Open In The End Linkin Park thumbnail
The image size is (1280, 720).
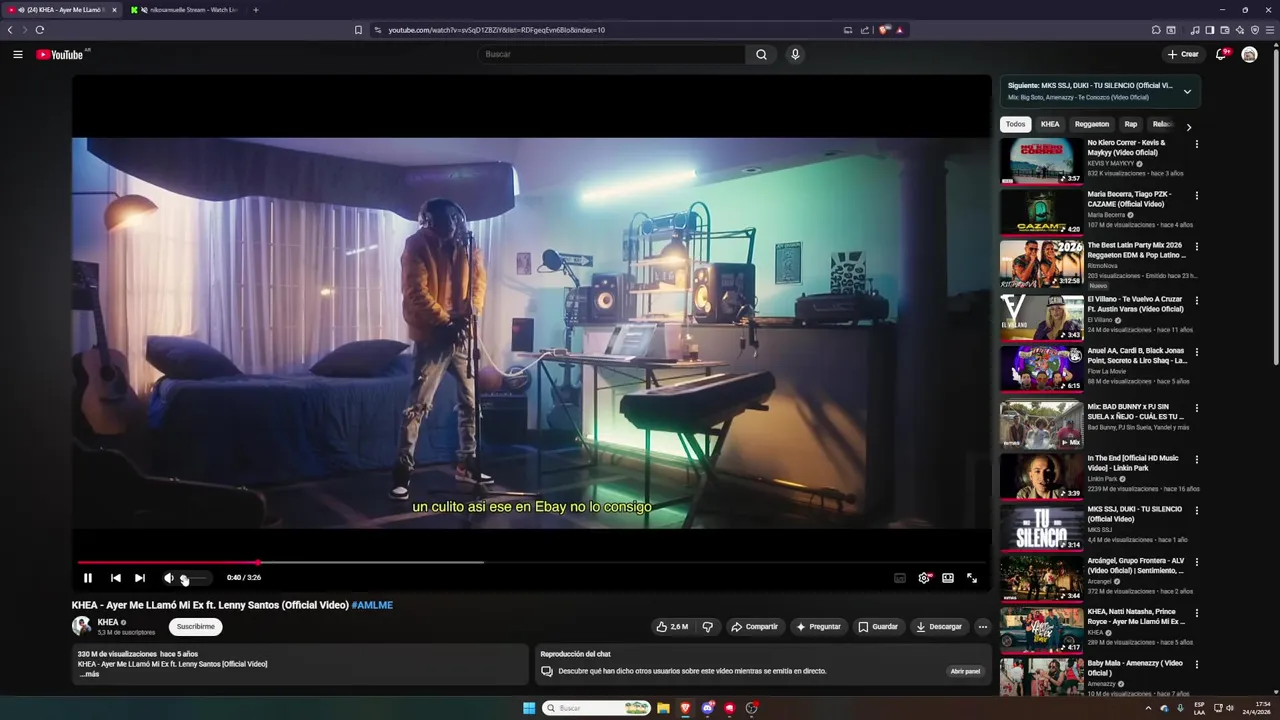pos(1041,476)
